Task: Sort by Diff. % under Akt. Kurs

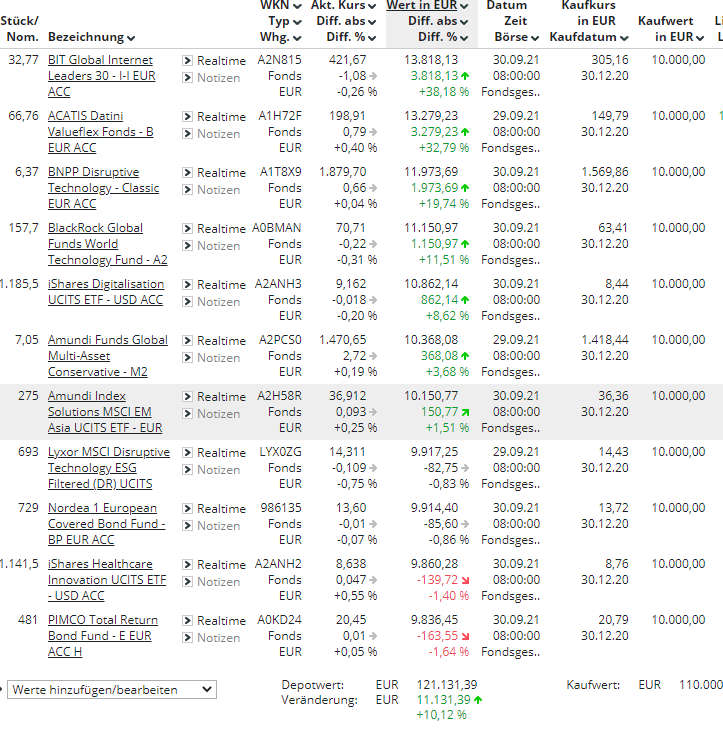Action: click(x=351, y=37)
